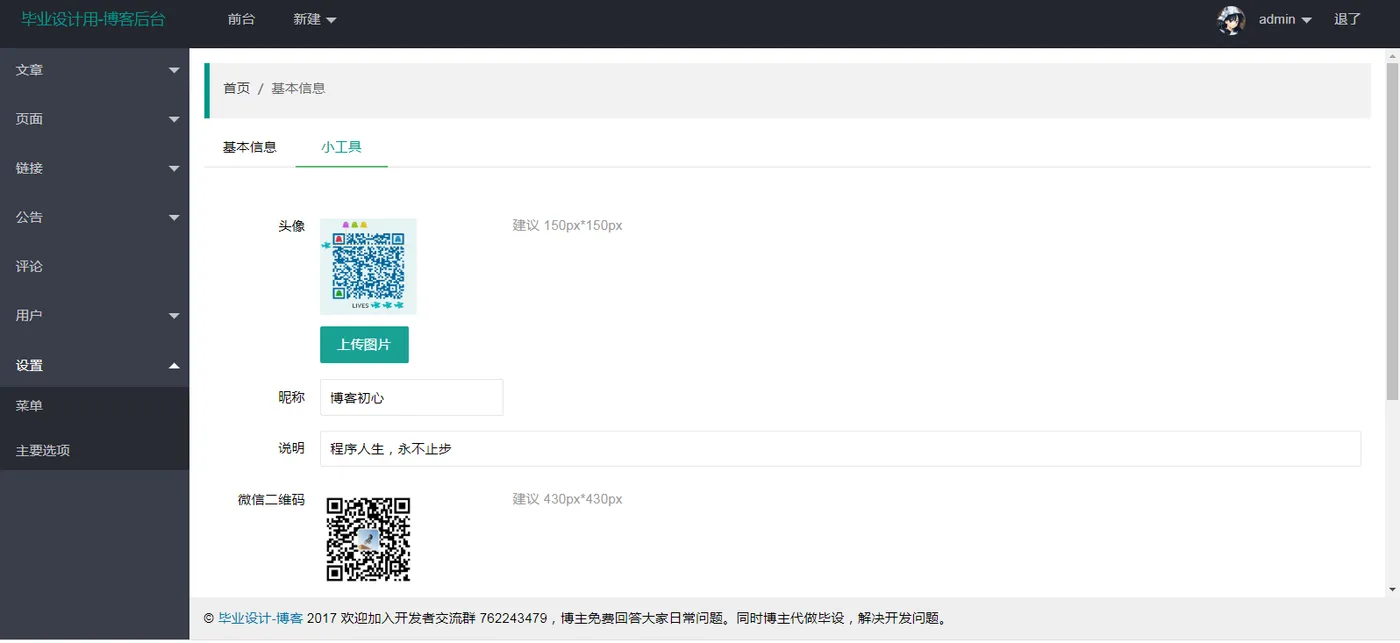Expand the 链接 sidebar section
The height and width of the screenshot is (643, 1400).
click(x=94, y=168)
